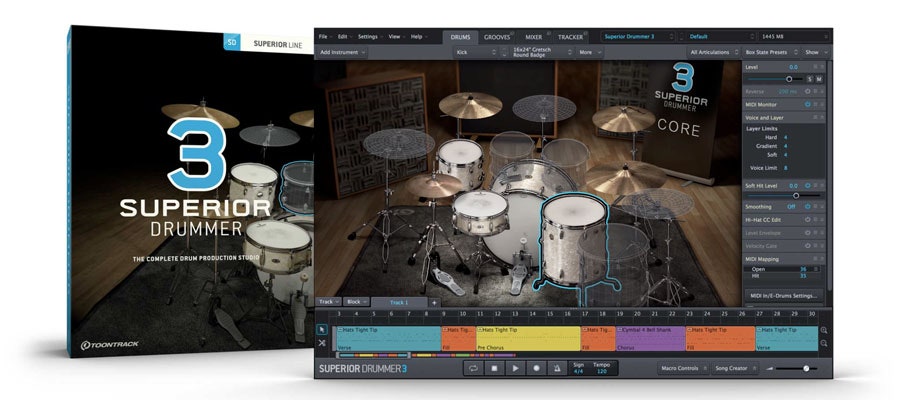900x400 pixels.
Task: Toggle the Smoothing power switch
Action: coord(807,206)
